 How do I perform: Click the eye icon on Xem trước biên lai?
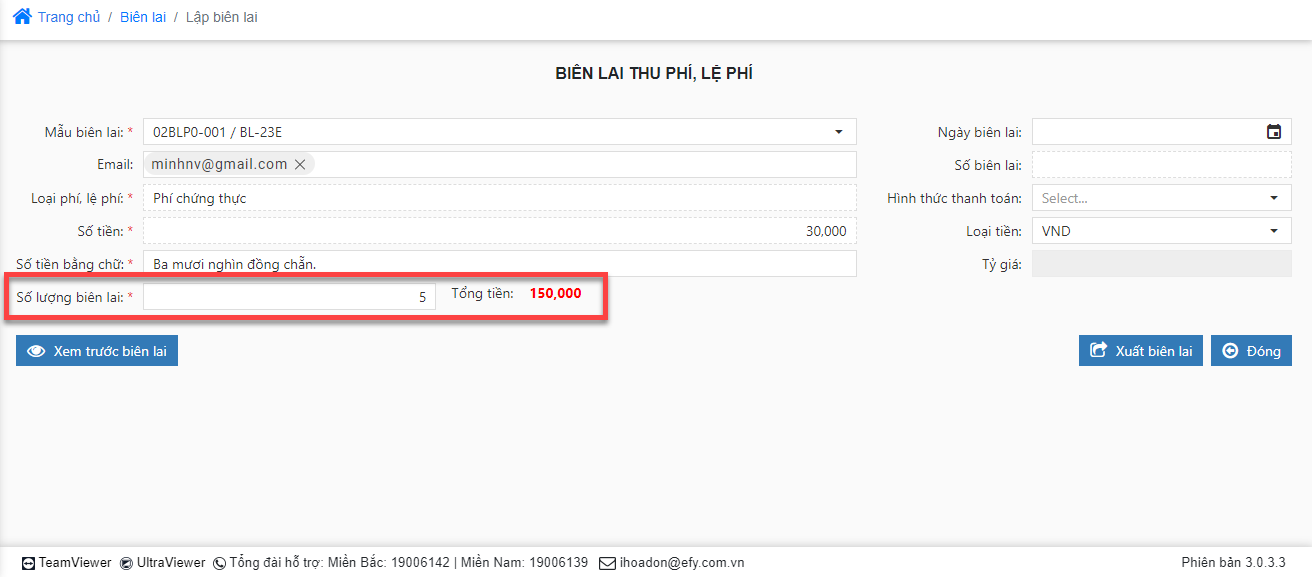coord(37,351)
